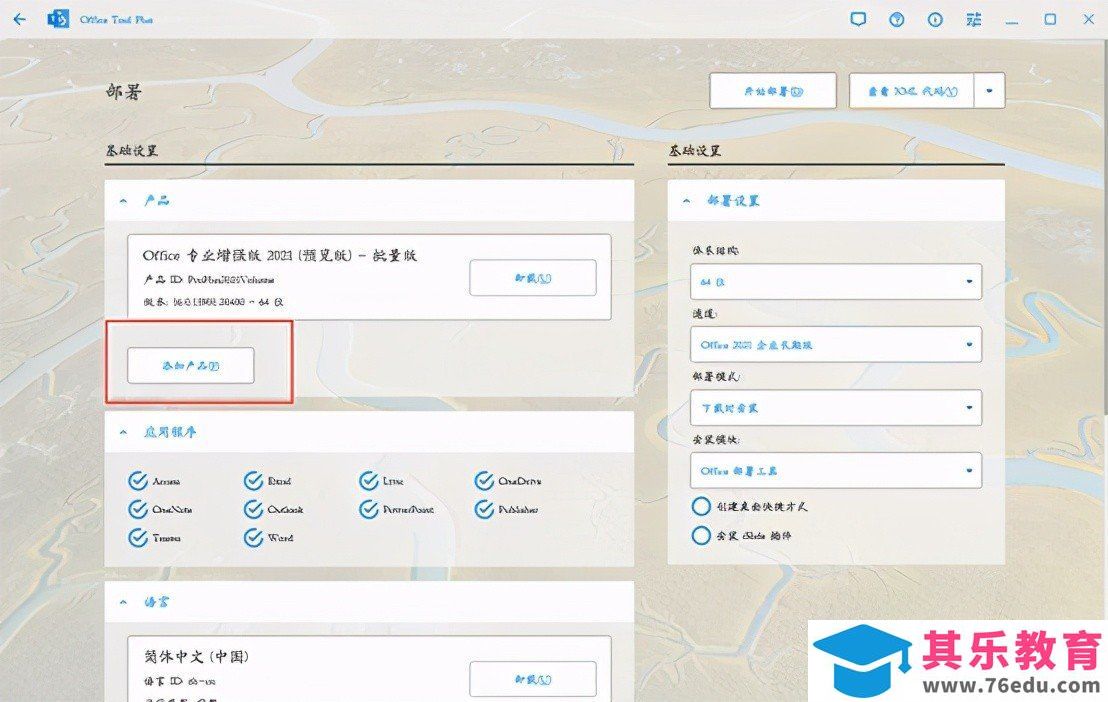The height and width of the screenshot is (702, 1108).
Task: Toggle the Publisher application checkbox
Action: click(484, 509)
